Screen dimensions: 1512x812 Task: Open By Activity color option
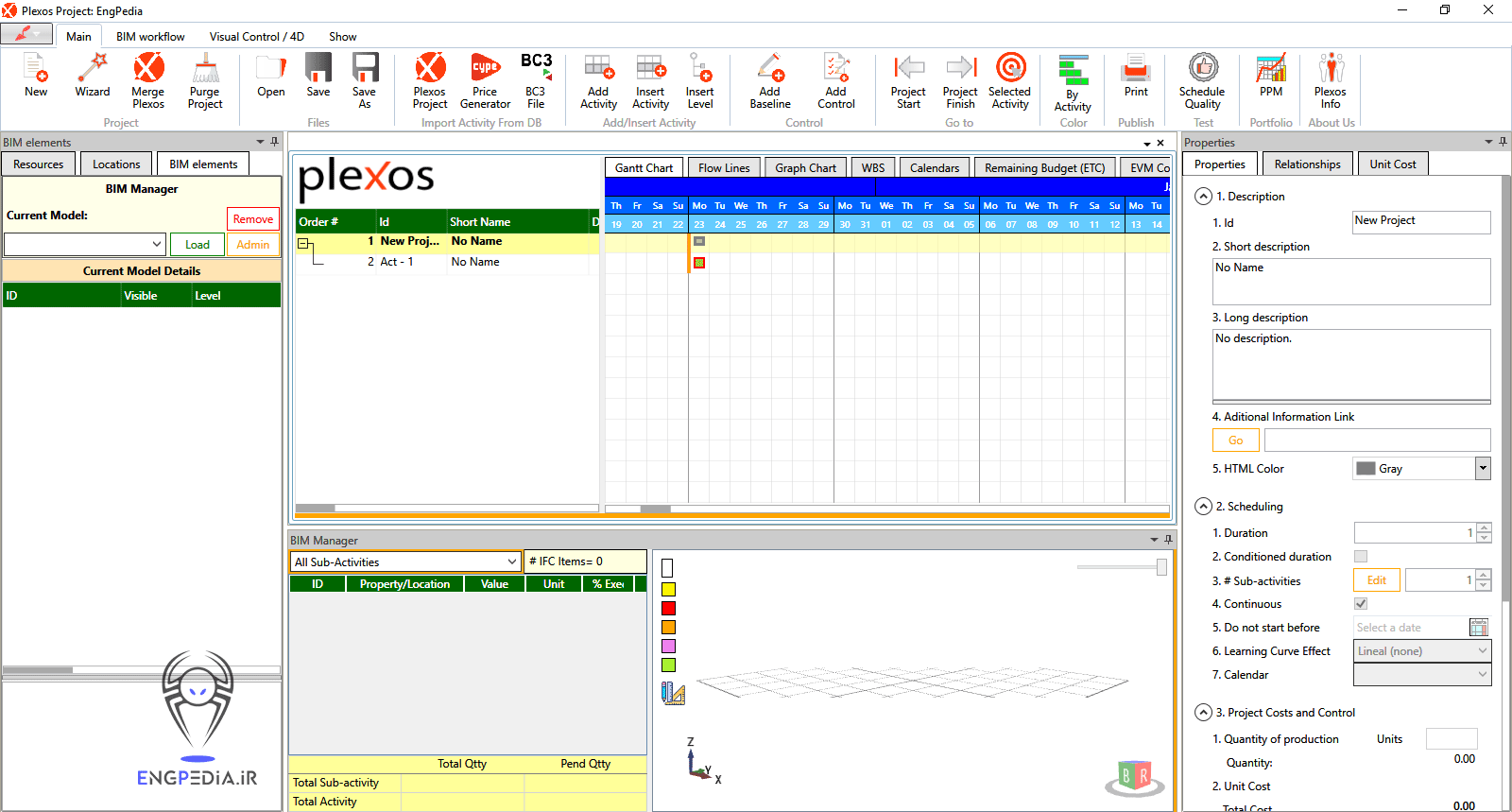point(1073,83)
